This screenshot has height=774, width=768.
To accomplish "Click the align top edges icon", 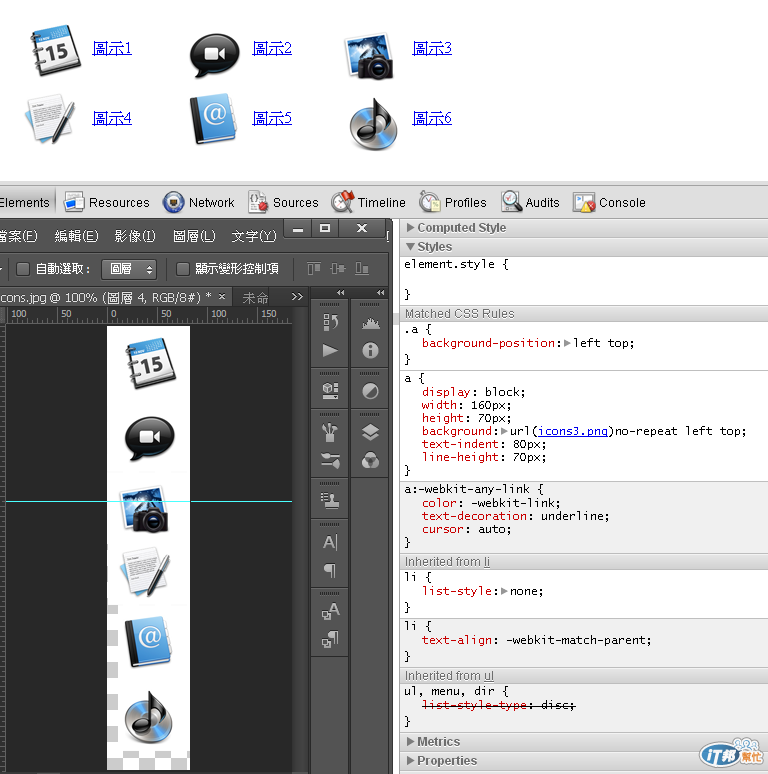I will [x=314, y=269].
